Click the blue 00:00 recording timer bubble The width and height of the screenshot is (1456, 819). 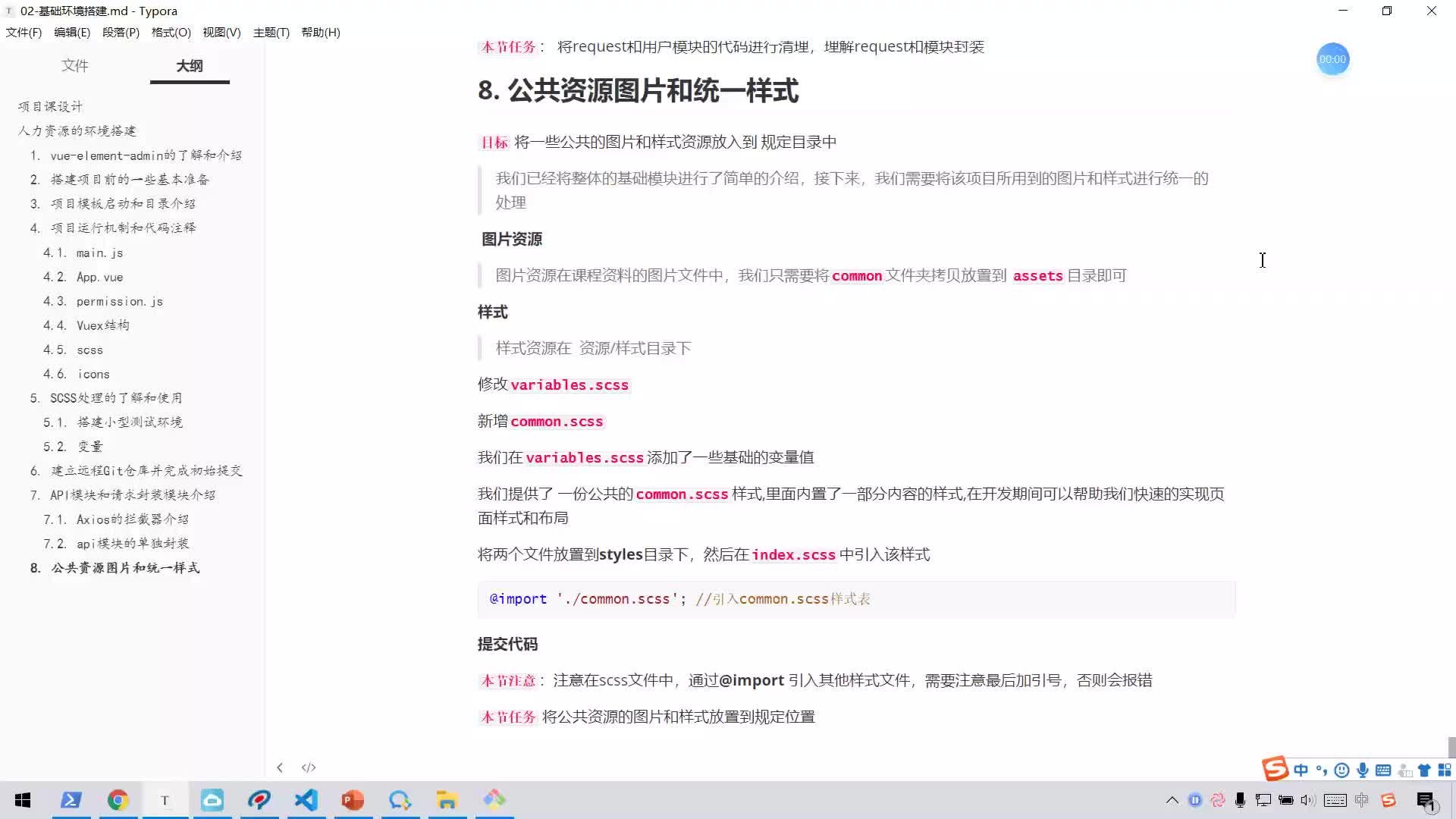coord(1332,59)
